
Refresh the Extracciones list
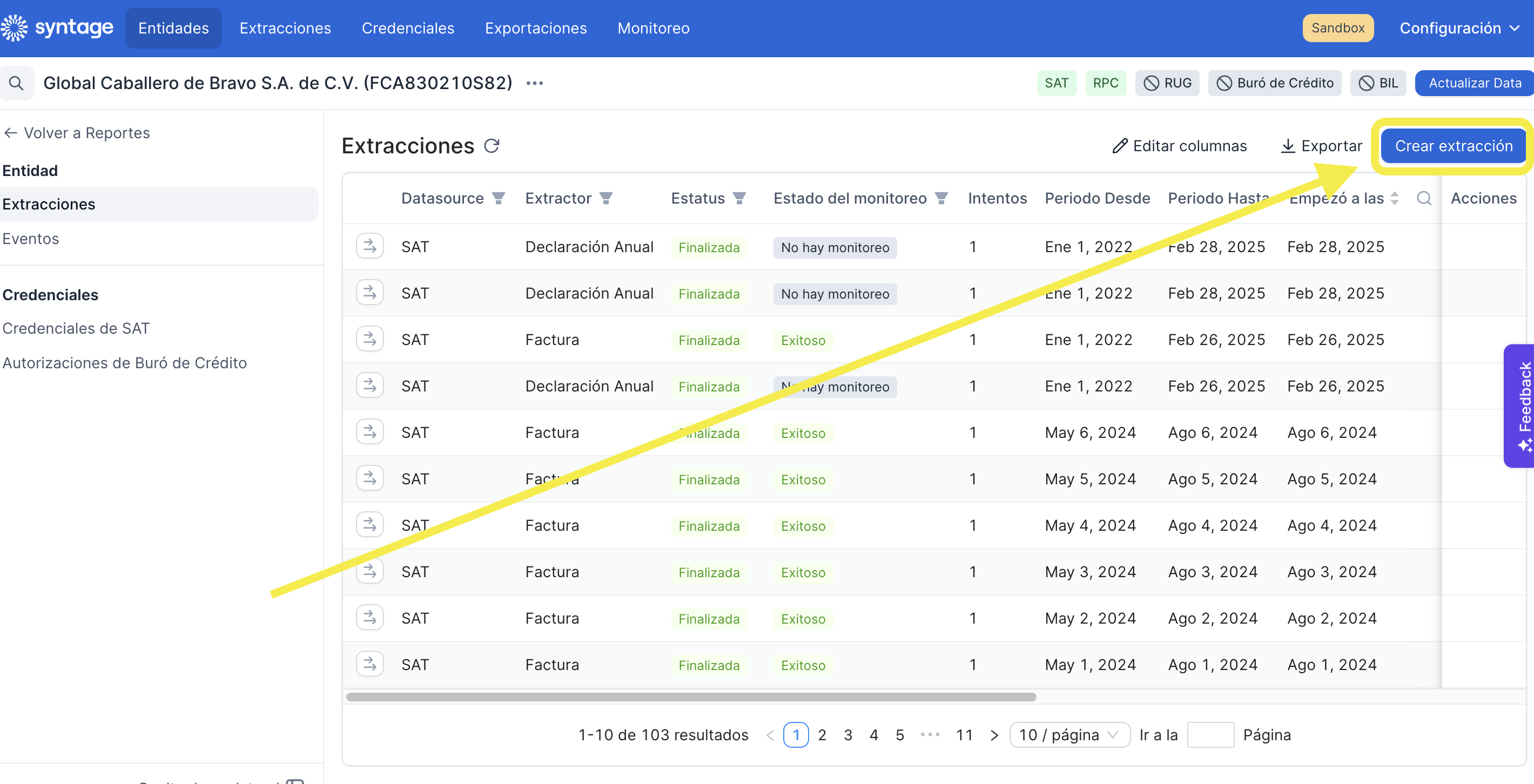492,146
